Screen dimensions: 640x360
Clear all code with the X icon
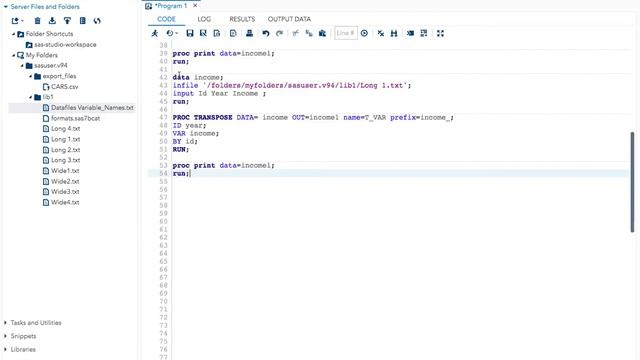point(381,33)
